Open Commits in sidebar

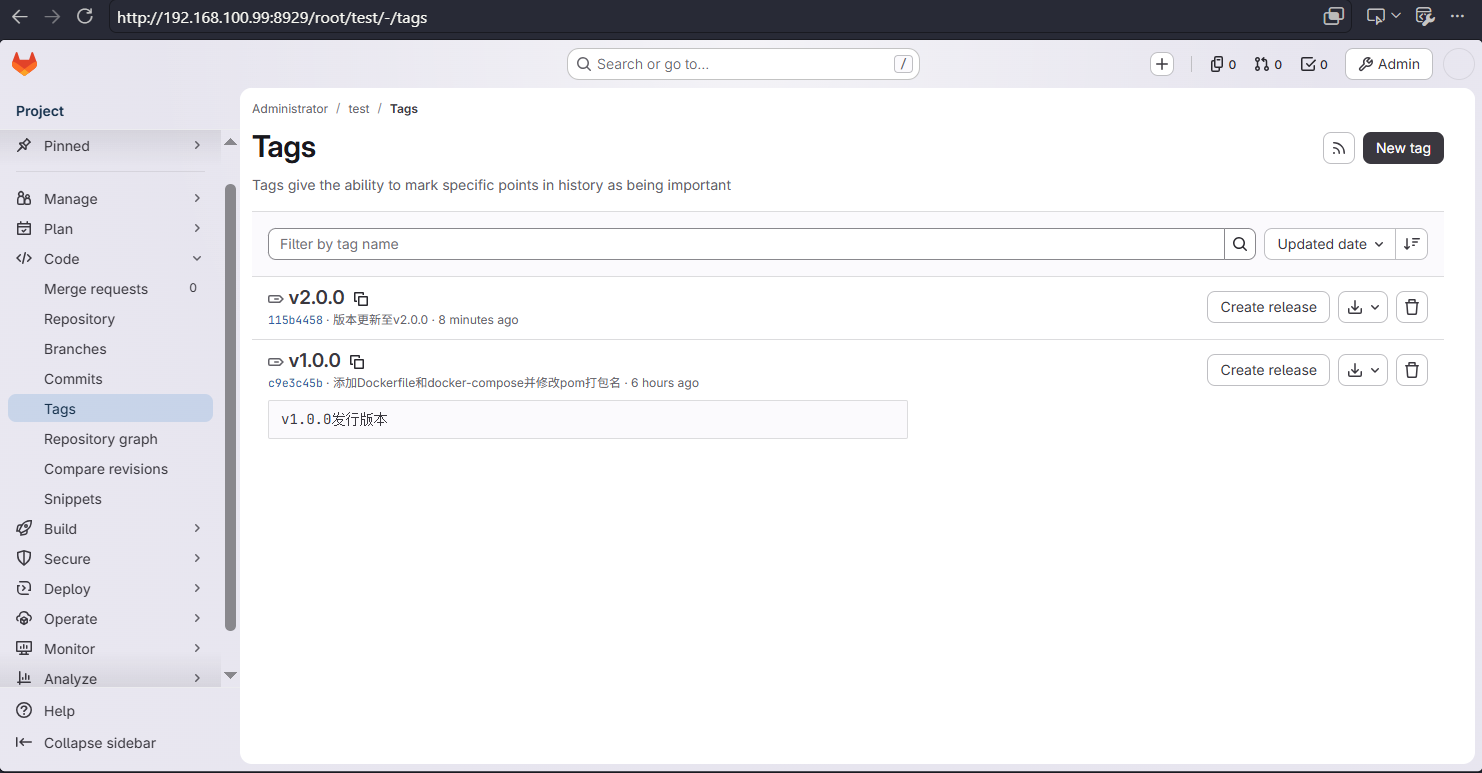110,379
